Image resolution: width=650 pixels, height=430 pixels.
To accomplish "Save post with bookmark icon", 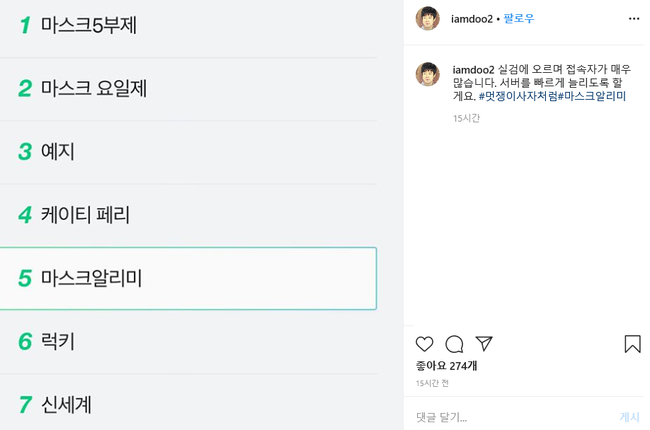I will click(632, 344).
